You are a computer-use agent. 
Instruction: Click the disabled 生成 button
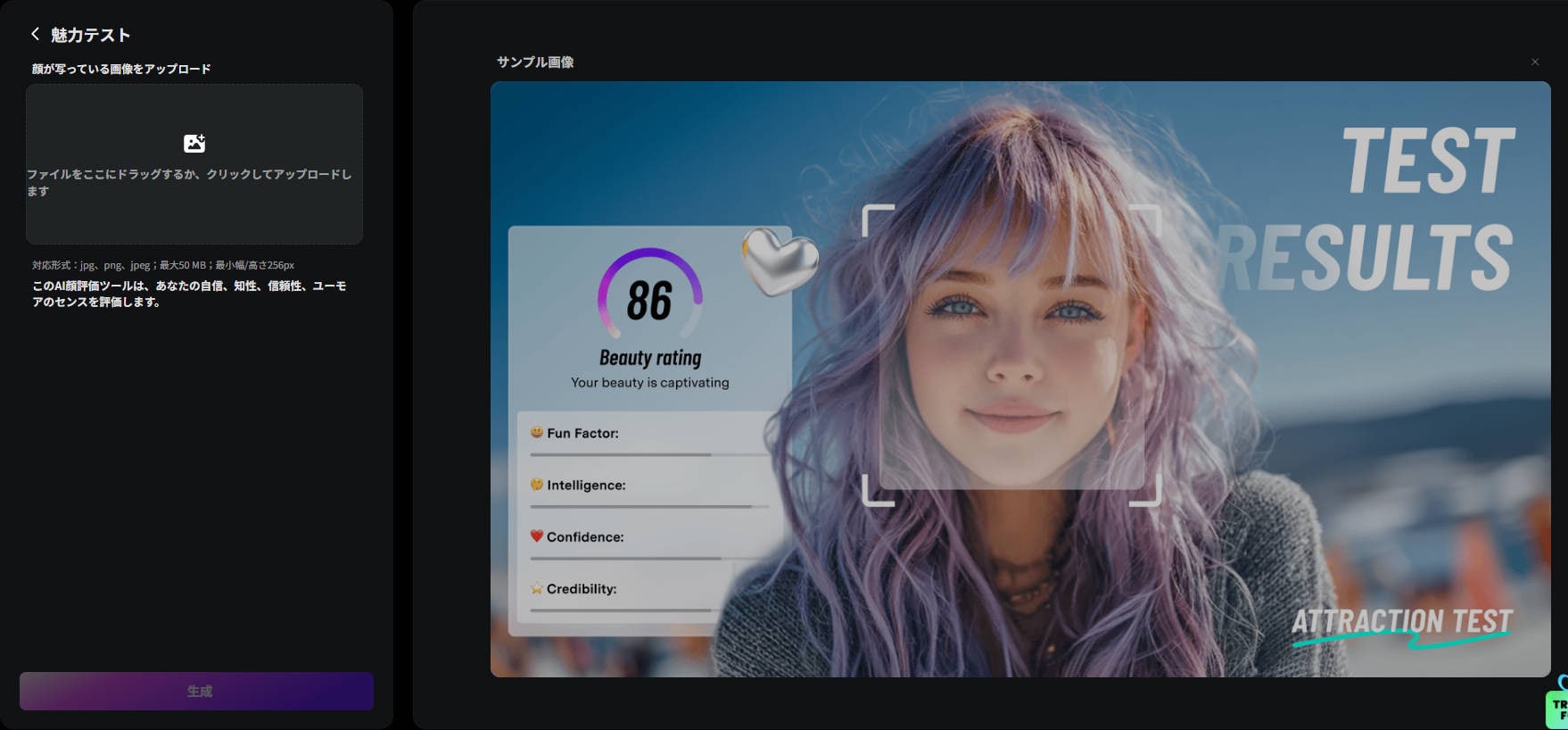pos(196,691)
